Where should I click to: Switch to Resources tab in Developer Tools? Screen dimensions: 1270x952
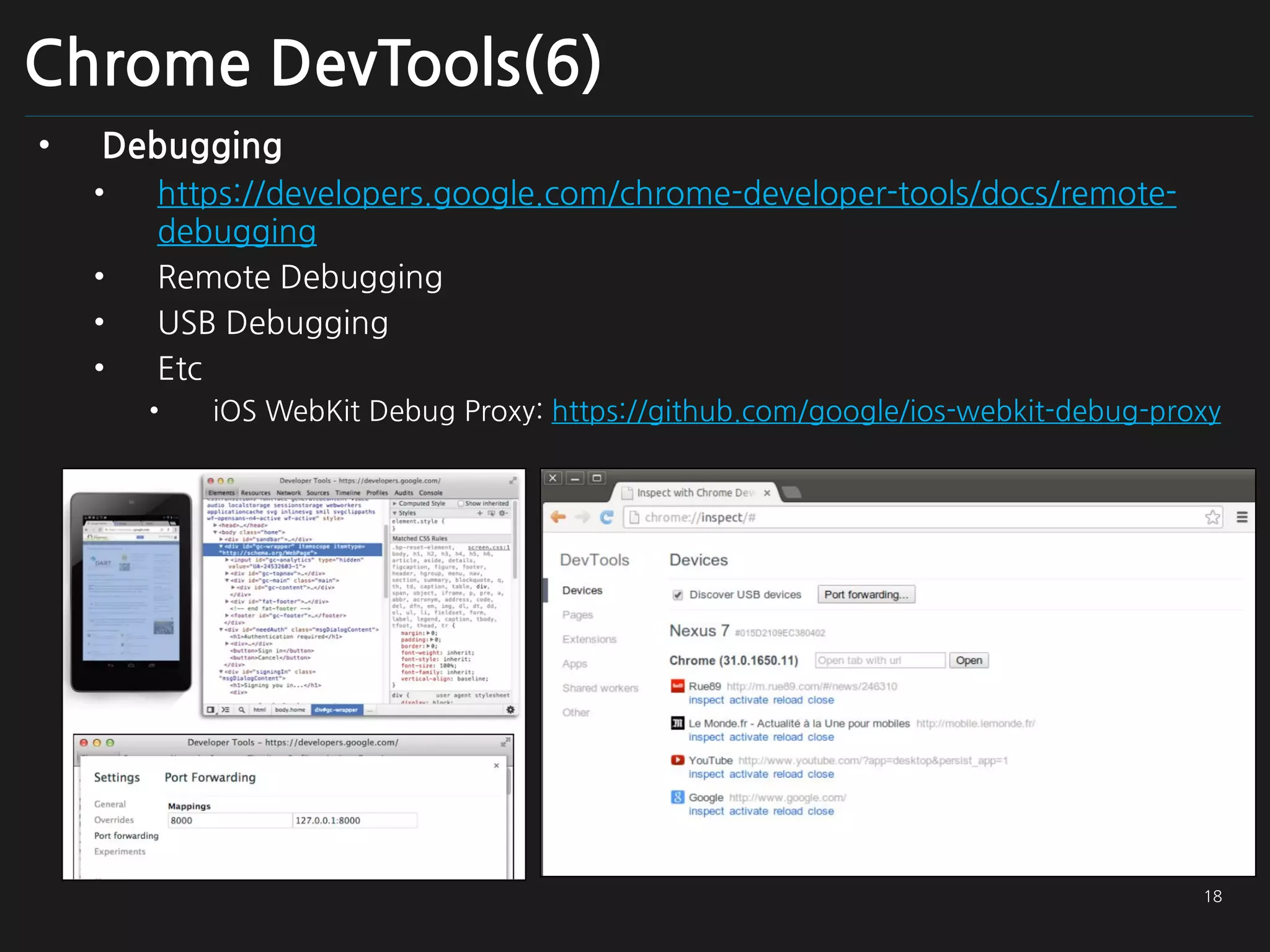[x=255, y=493]
